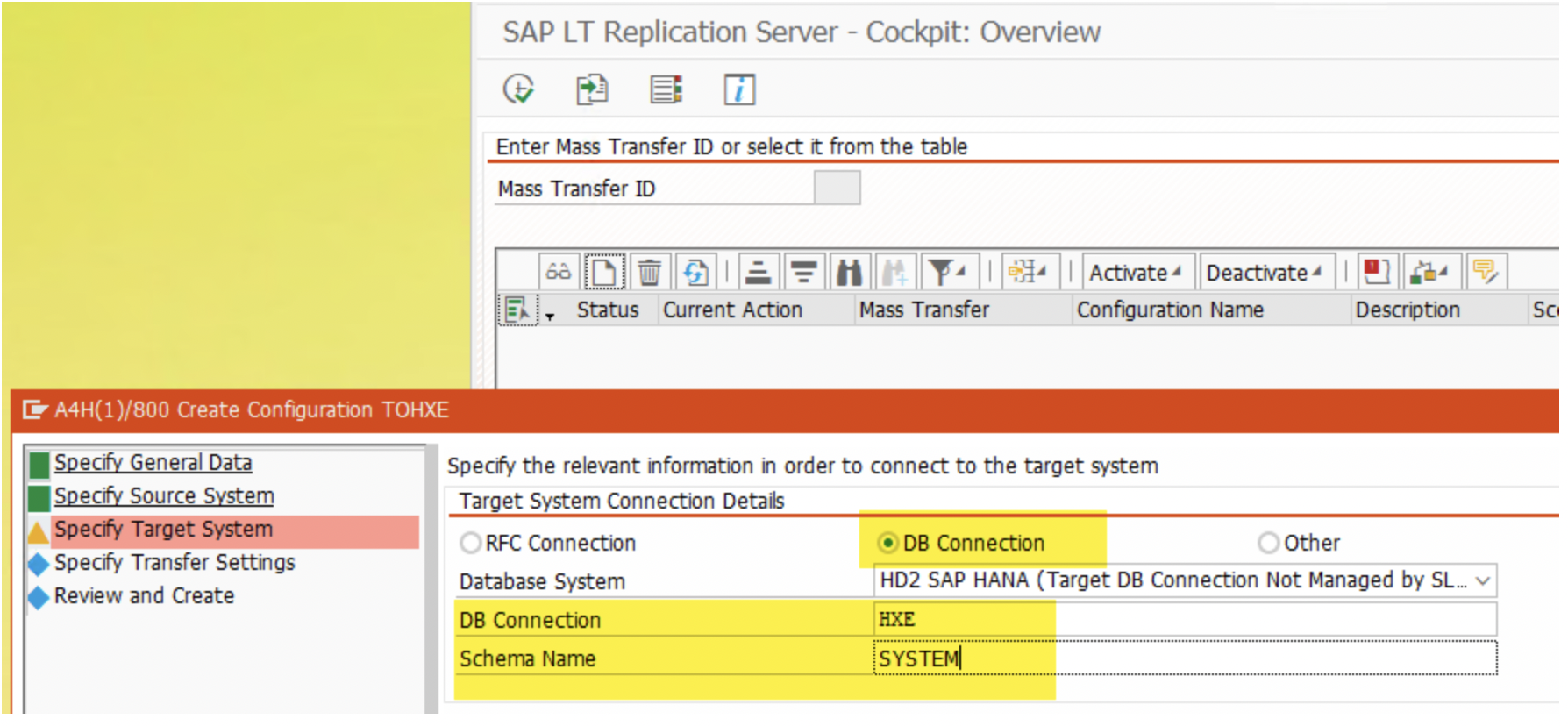The image size is (1568, 726).
Task: Click the select-all rows icon in table header
Action: coord(517,310)
